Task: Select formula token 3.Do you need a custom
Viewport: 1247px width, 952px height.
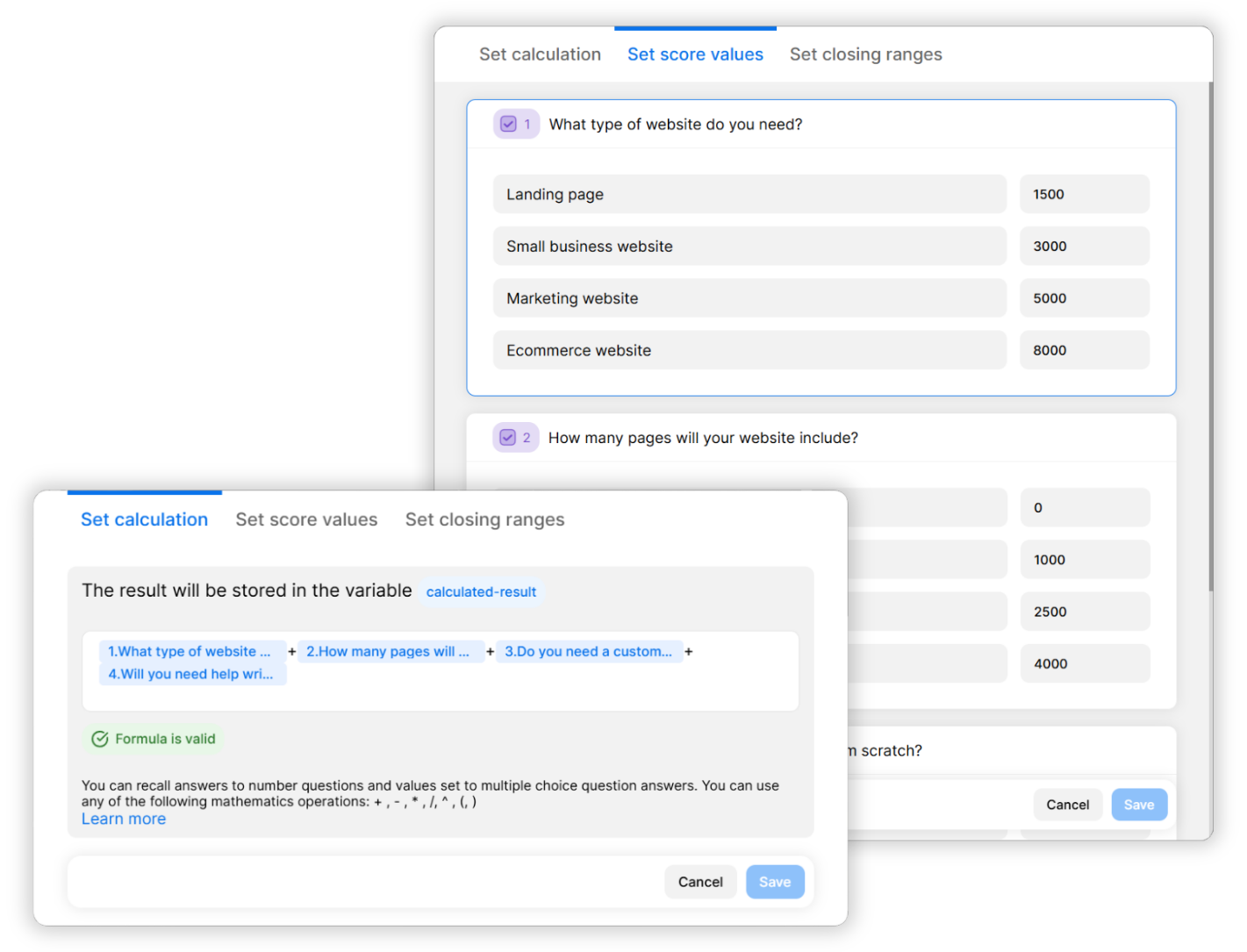Action: (x=589, y=651)
